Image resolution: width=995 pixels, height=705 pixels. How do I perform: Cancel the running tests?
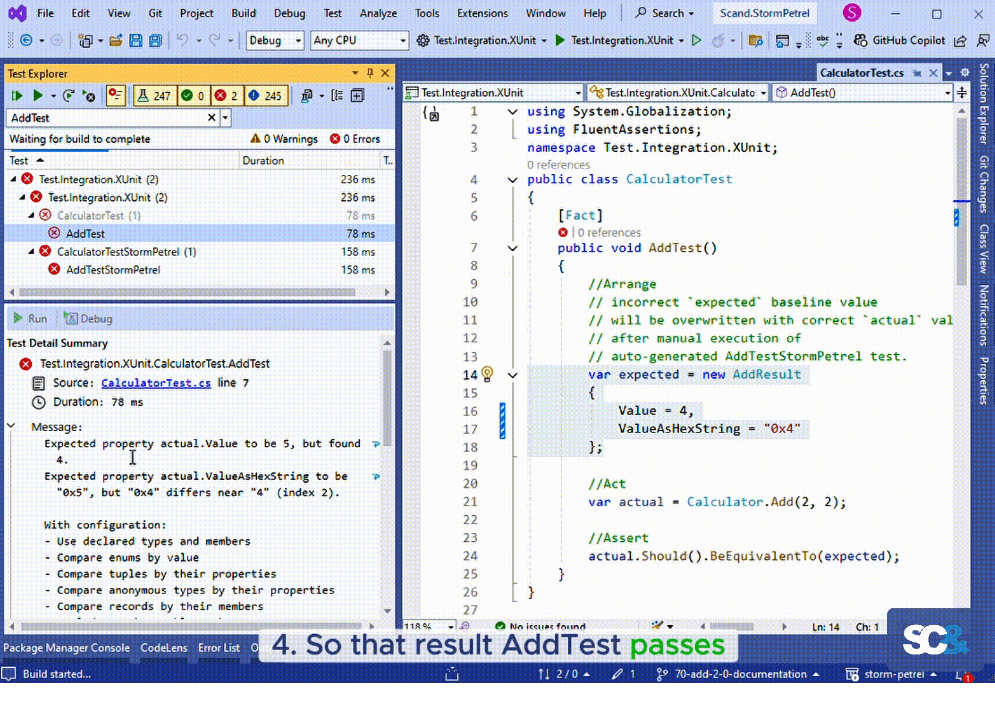pyautogui.click(x=89, y=96)
